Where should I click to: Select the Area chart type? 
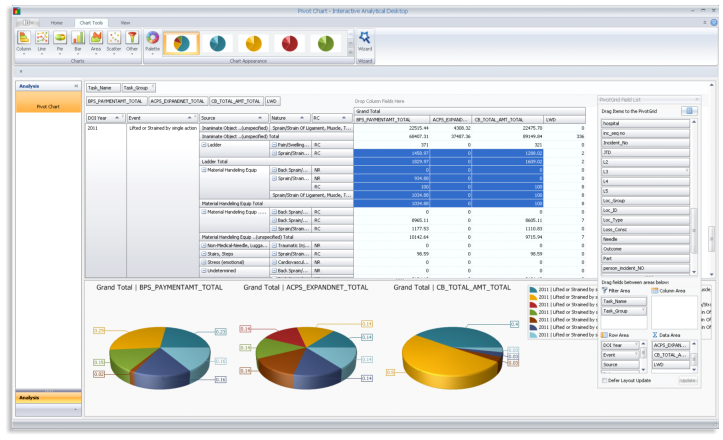click(96, 42)
